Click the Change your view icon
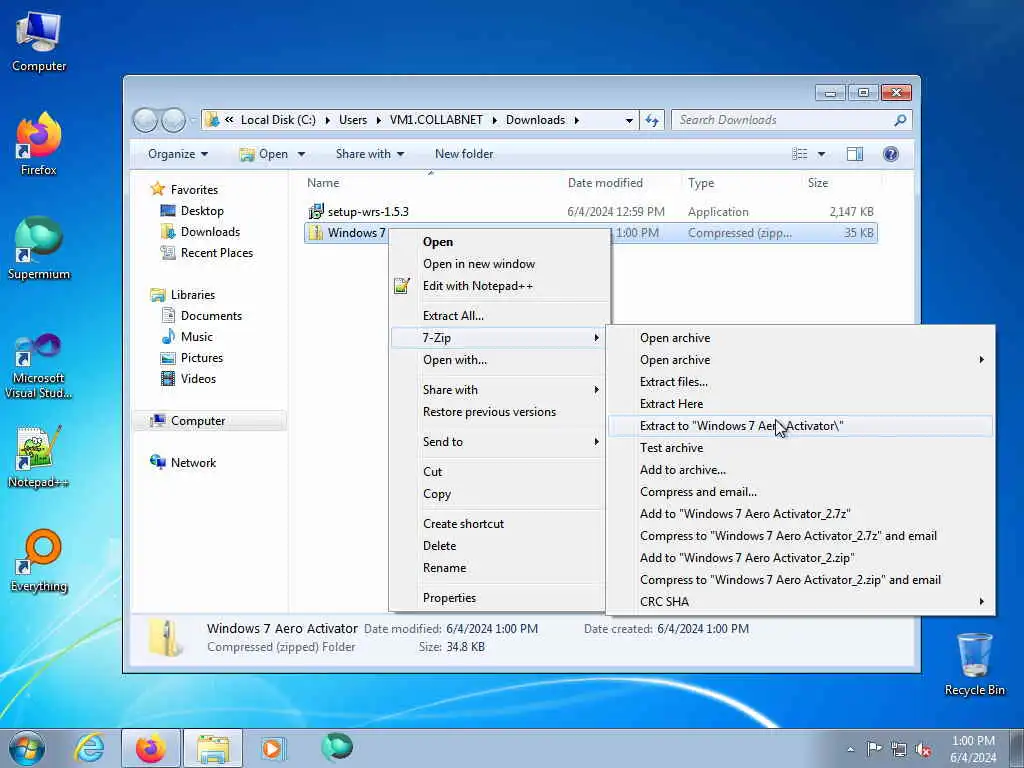 800,154
